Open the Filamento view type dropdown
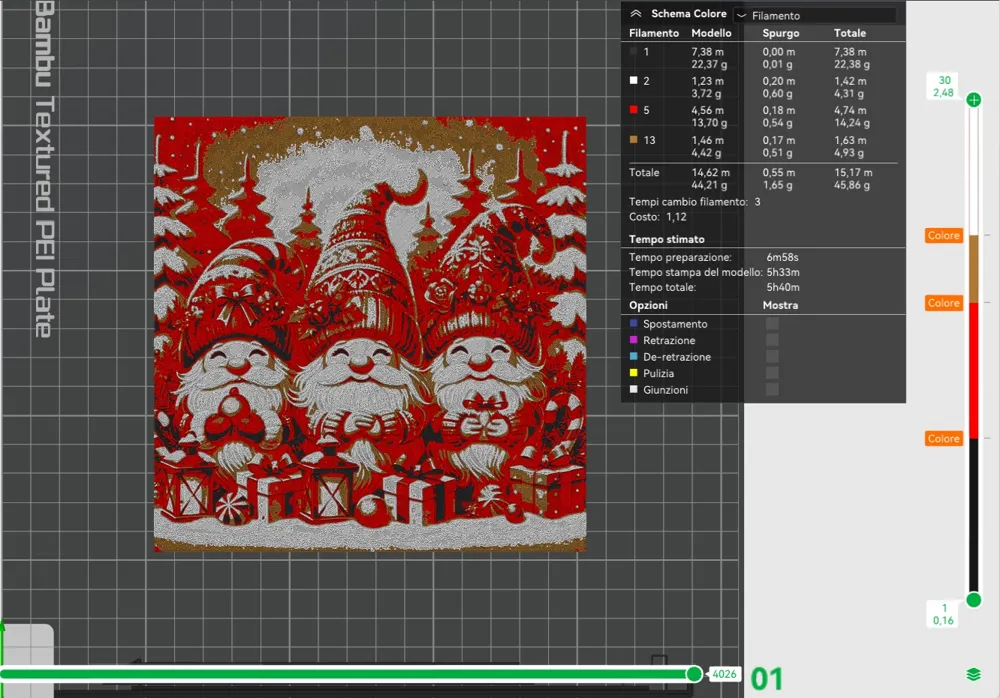 tap(816, 15)
